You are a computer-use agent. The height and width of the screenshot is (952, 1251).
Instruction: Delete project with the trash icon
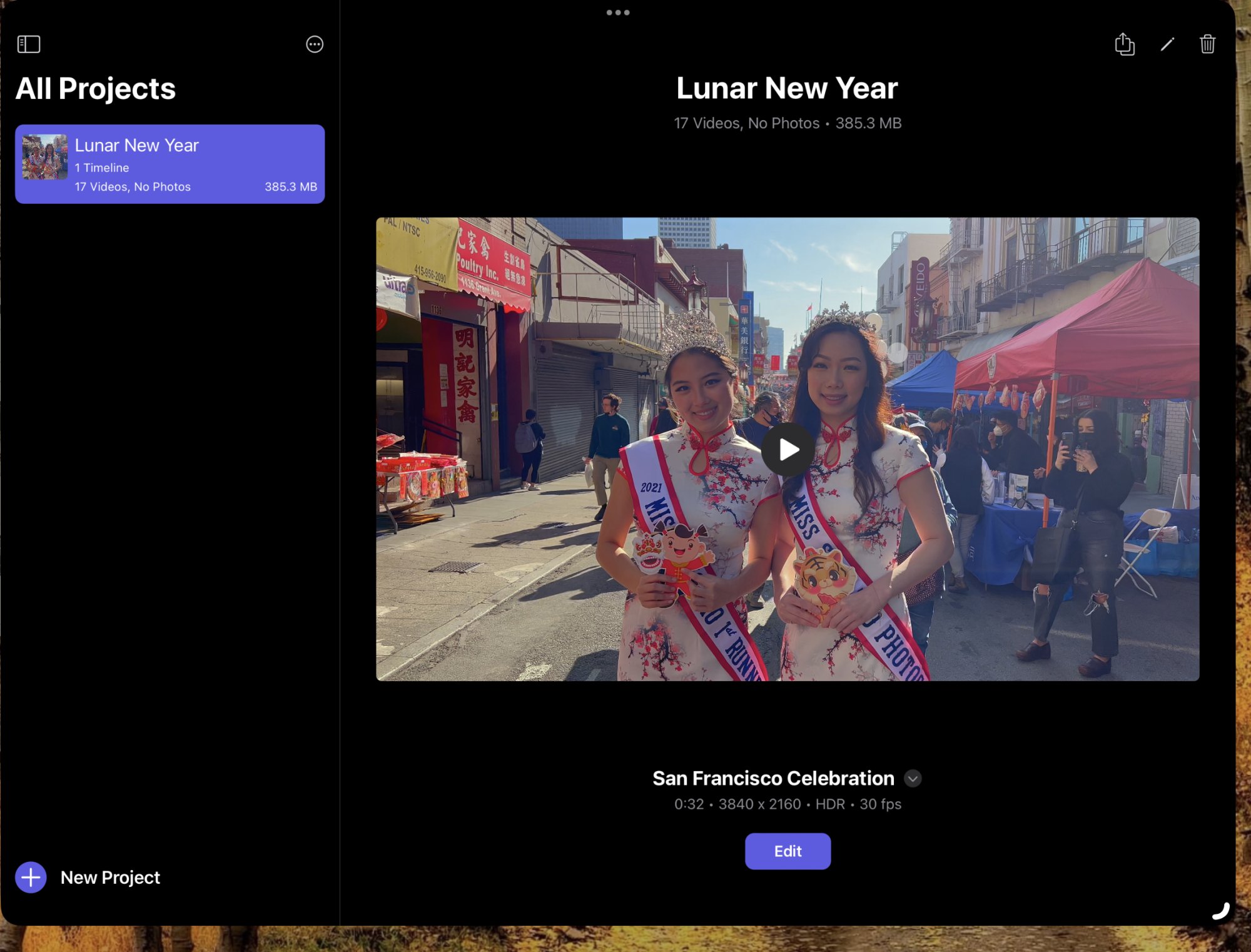tap(1207, 44)
